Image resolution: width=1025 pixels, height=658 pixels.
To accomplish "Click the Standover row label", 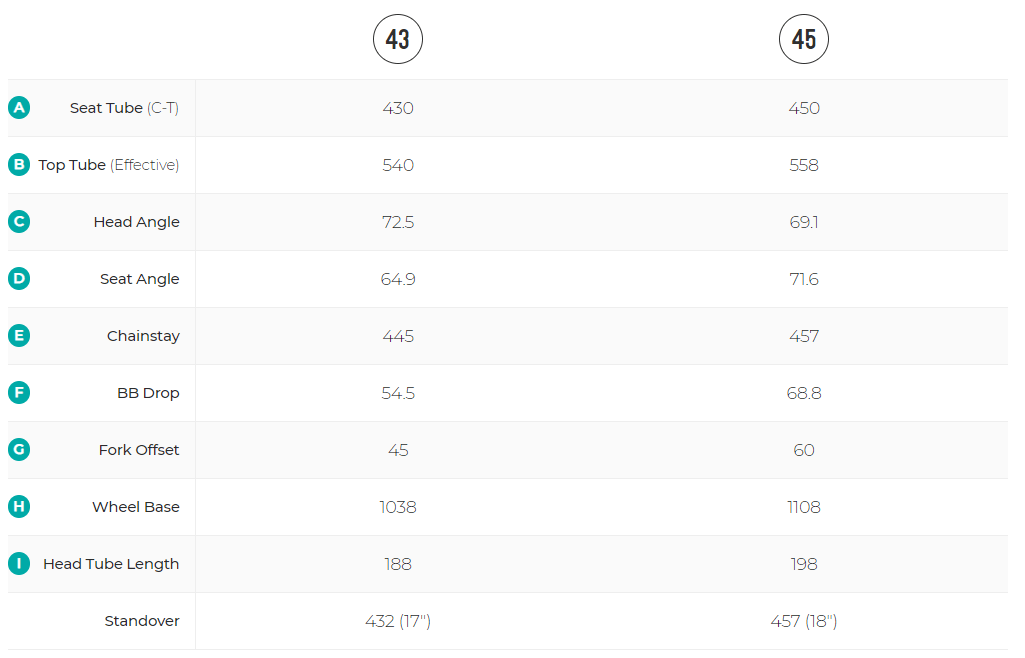I will click(142, 621).
